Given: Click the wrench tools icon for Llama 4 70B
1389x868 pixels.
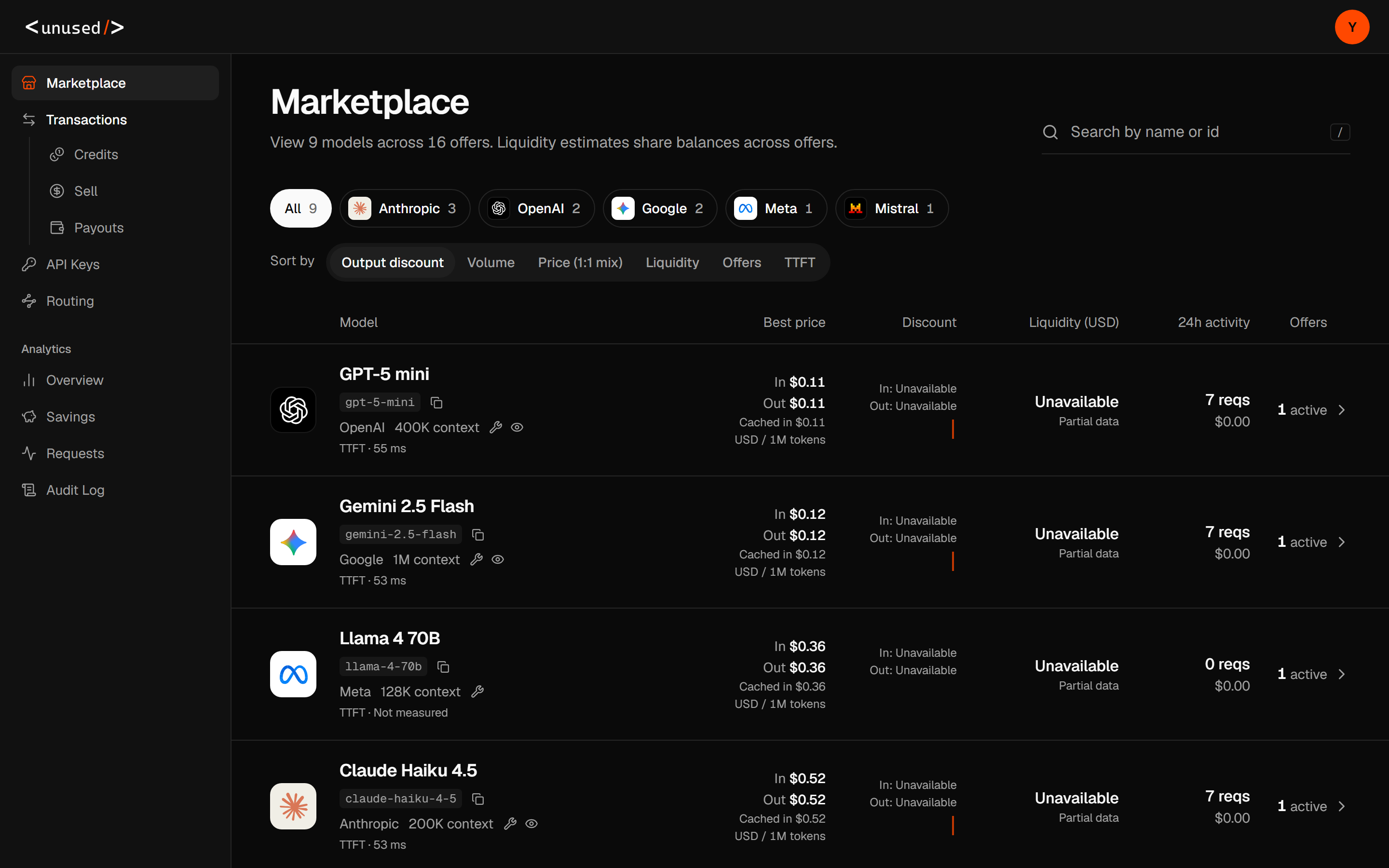Looking at the screenshot, I should (477, 691).
